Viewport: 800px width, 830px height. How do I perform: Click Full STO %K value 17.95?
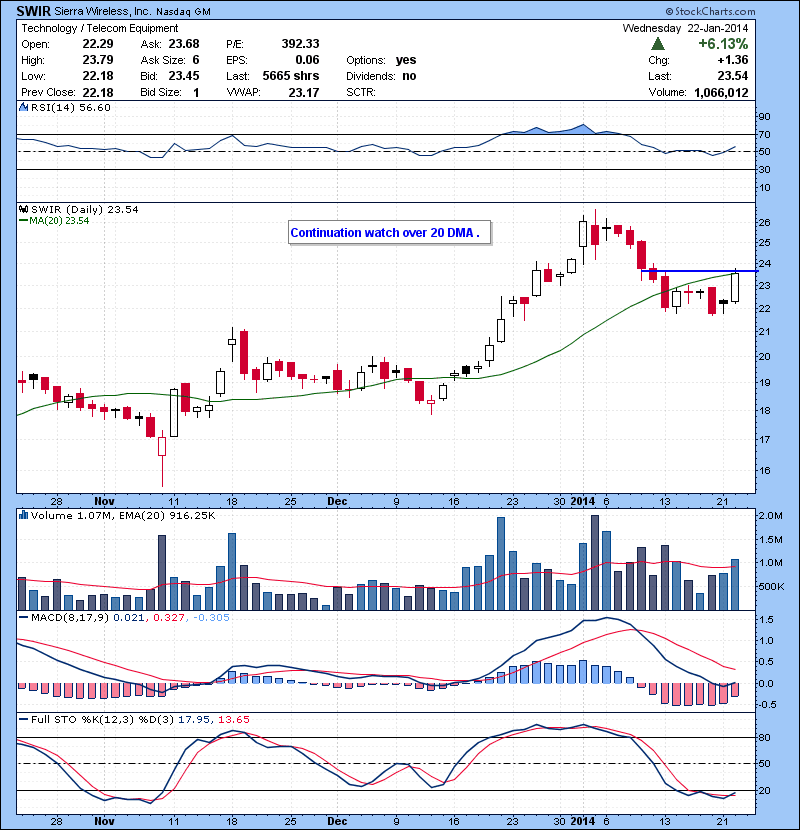coord(194,719)
